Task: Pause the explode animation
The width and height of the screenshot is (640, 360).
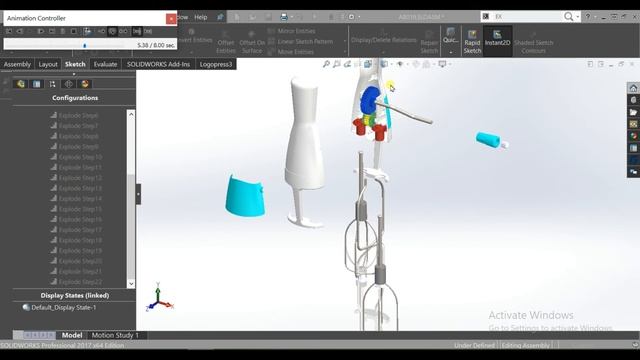Action: (62, 31)
